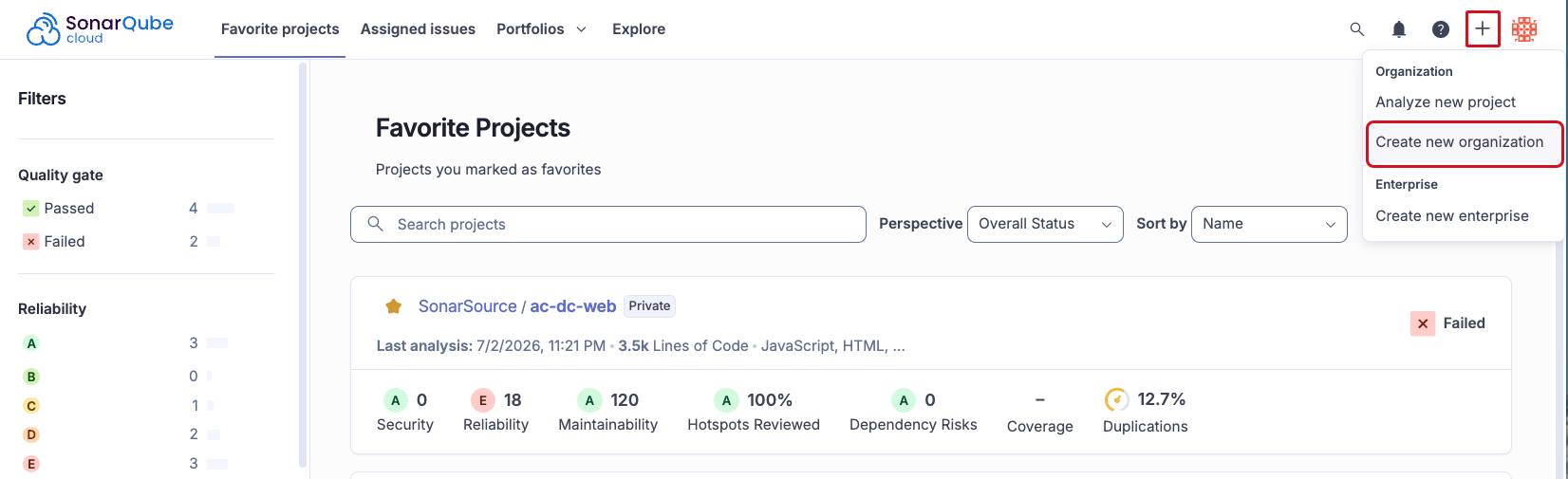The image size is (1568, 479).
Task: Unfavorite ac-dc-web using the star icon
Action: click(x=393, y=306)
